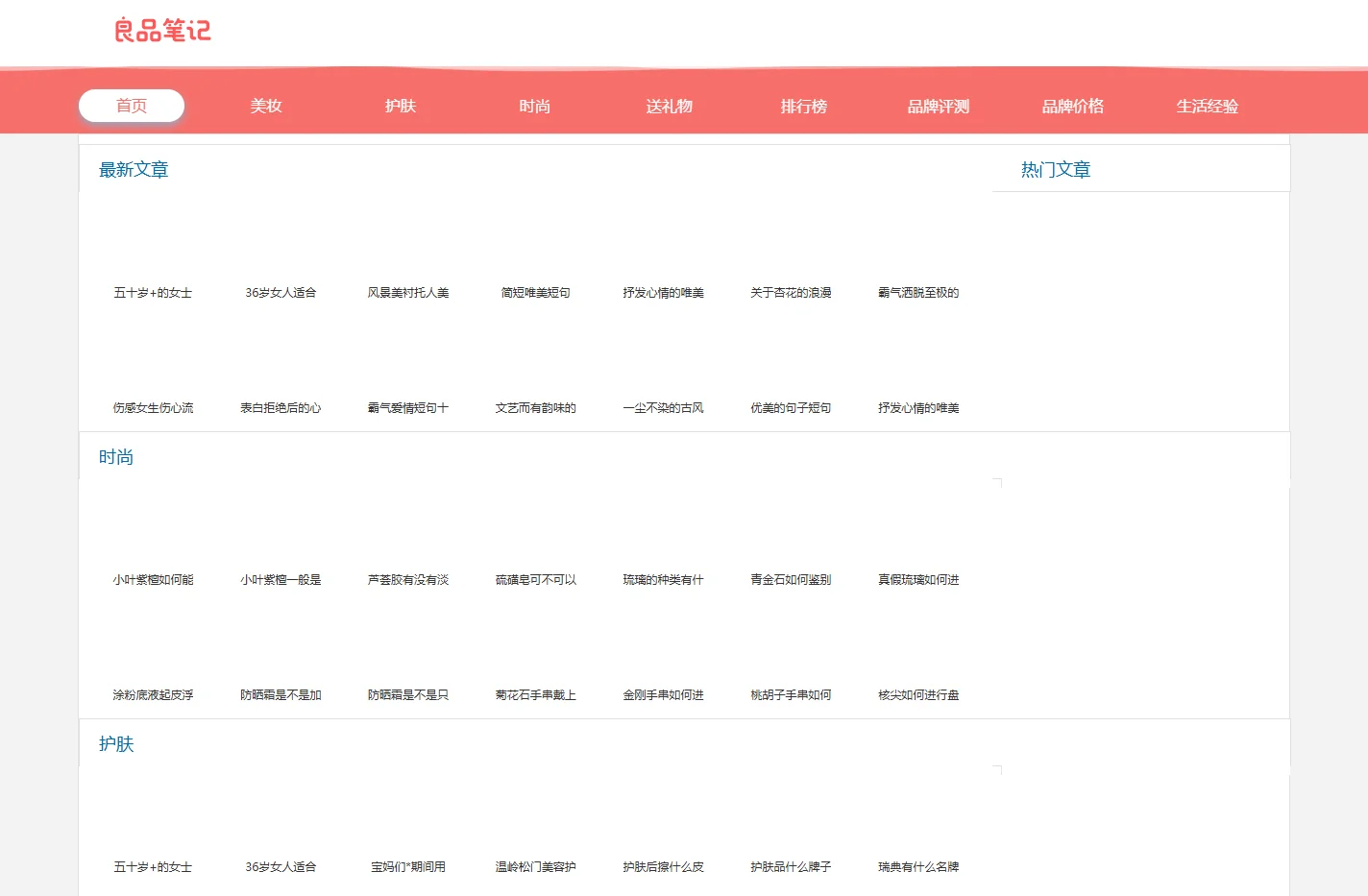Viewport: 1368px width, 896px height.
Task: Open the 青金石如何鉴别 article
Action: [x=792, y=580]
